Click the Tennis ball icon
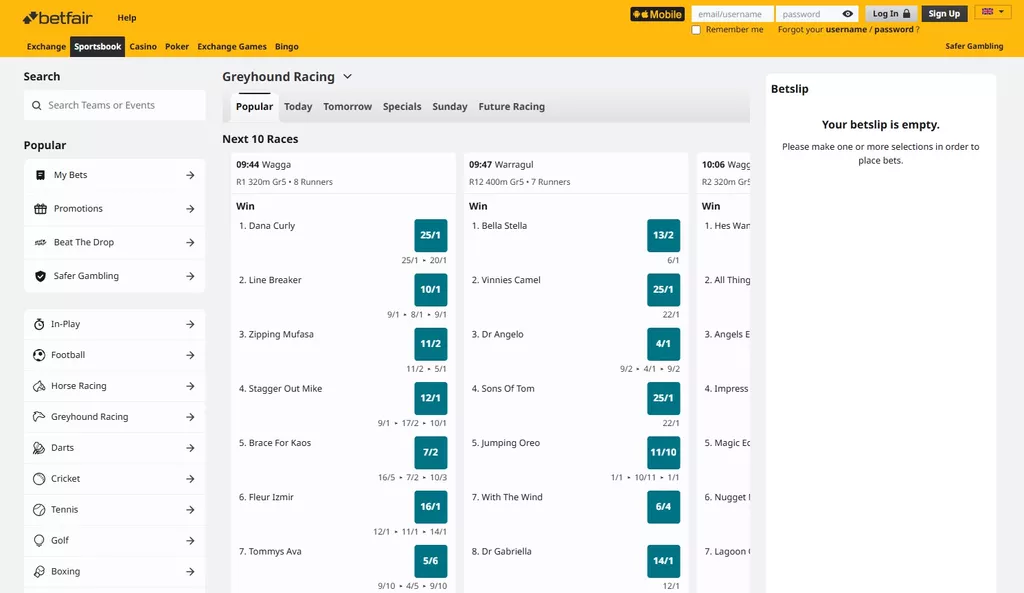1024x593 pixels. pyautogui.click(x=39, y=509)
